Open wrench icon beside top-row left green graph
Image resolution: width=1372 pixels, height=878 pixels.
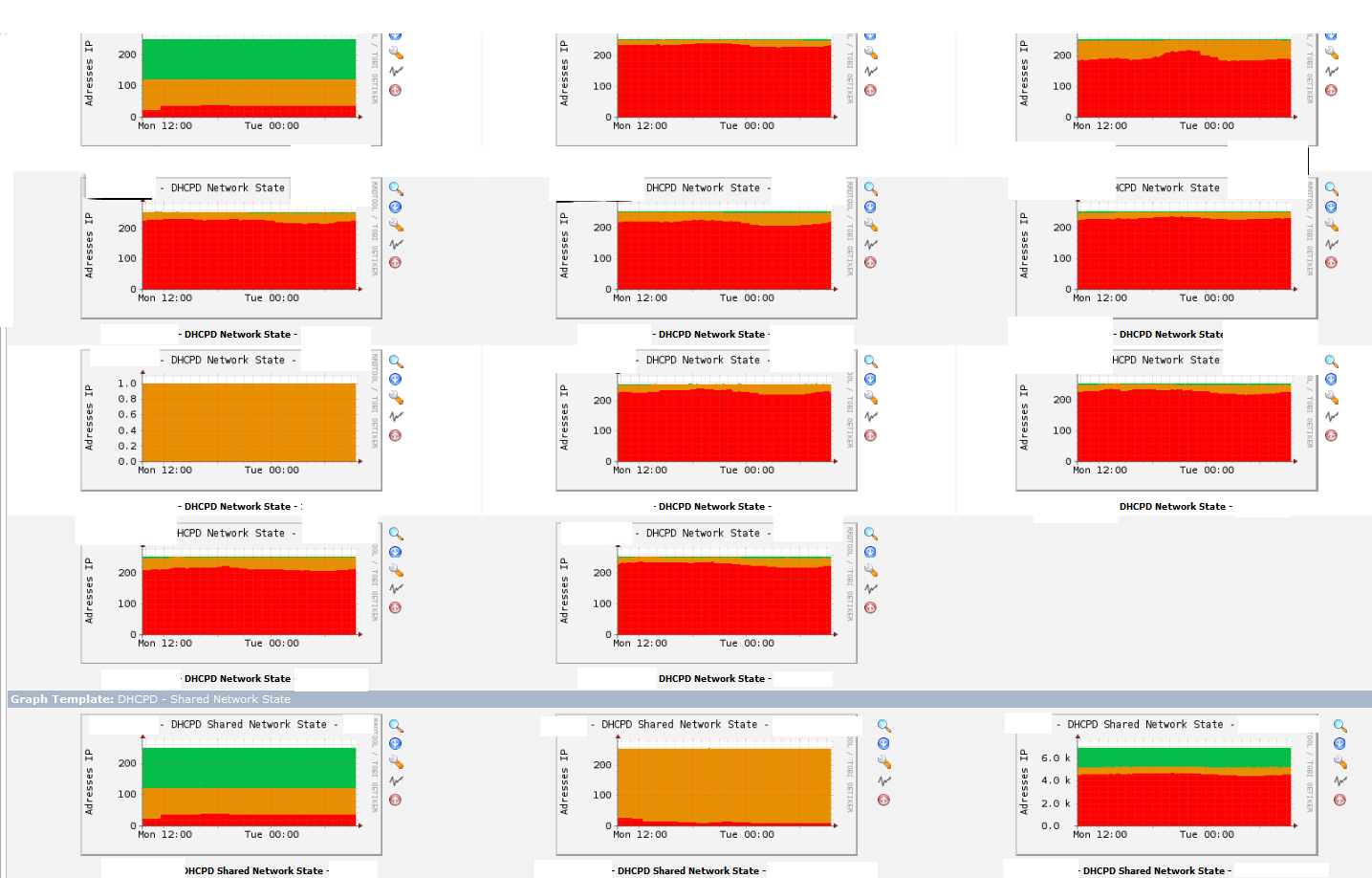point(396,54)
